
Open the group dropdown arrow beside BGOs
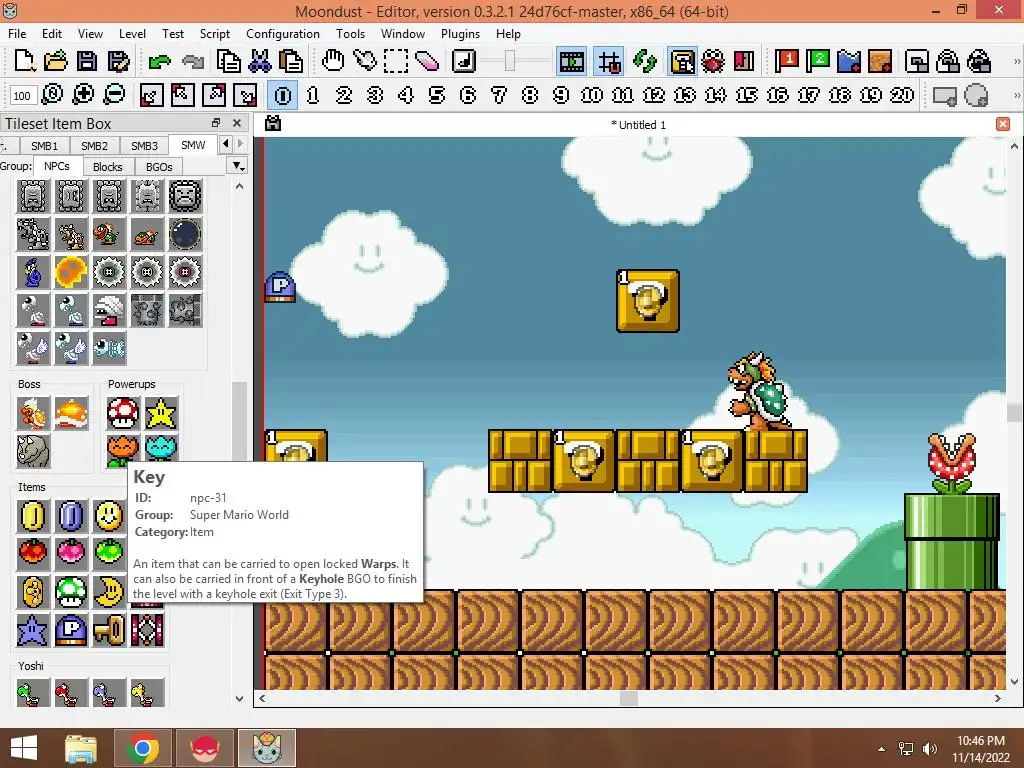point(238,166)
